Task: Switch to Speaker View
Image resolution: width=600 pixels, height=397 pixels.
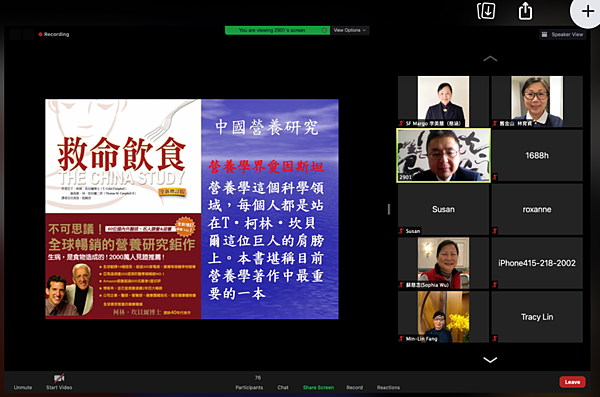Action: [x=562, y=34]
